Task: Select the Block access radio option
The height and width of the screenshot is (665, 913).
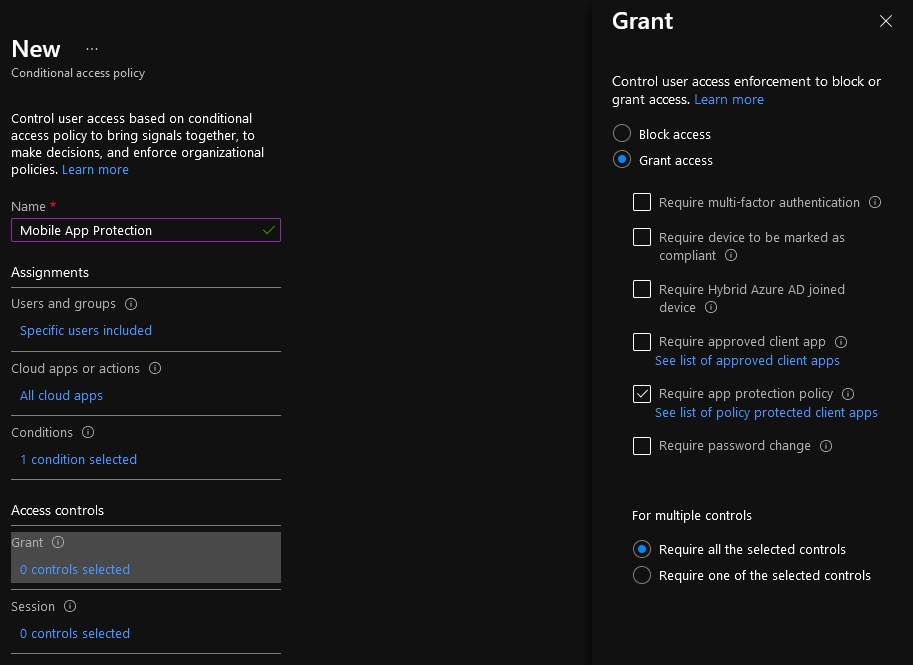Action: (x=622, y=133)
